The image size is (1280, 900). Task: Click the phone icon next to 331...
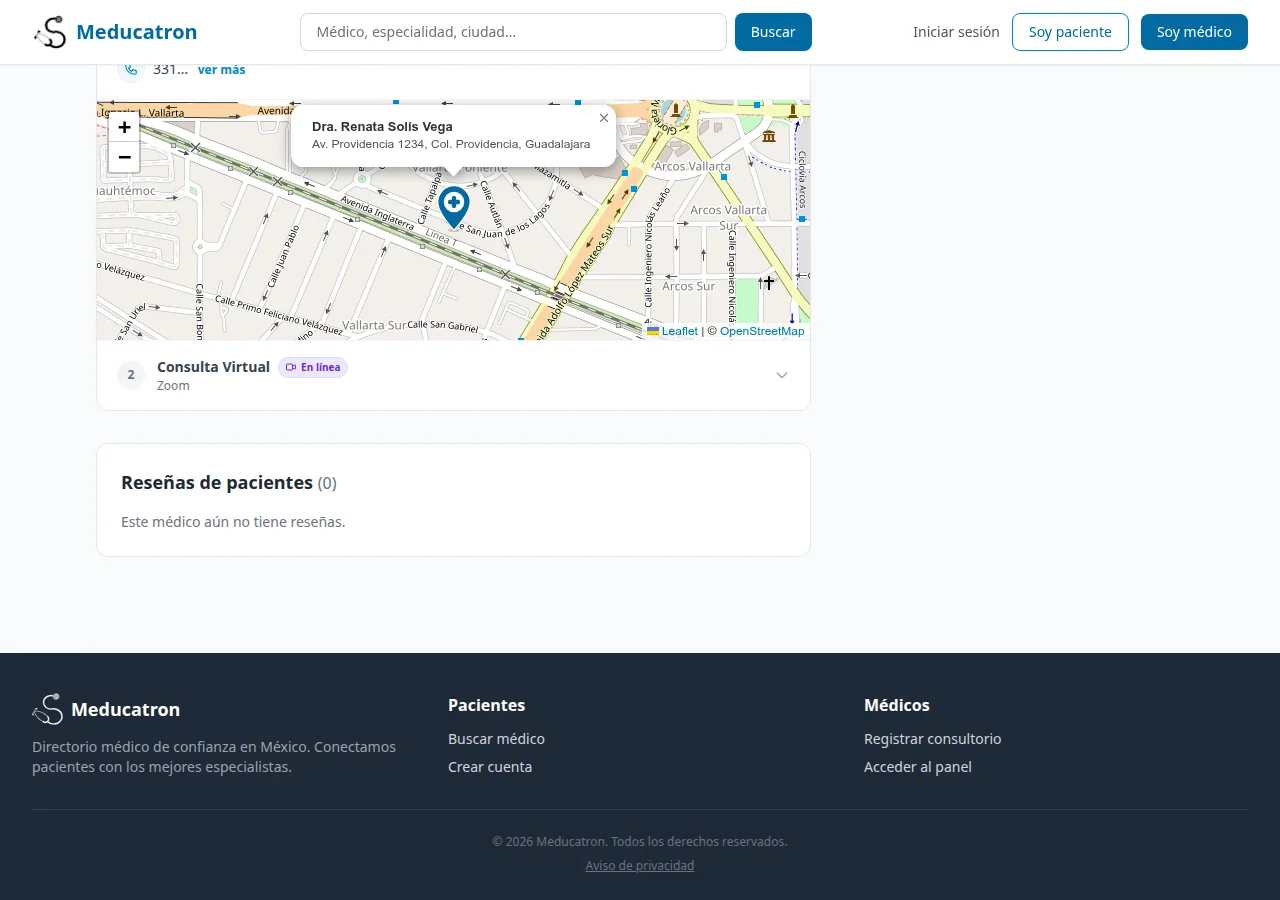click(x=131, y=69)
